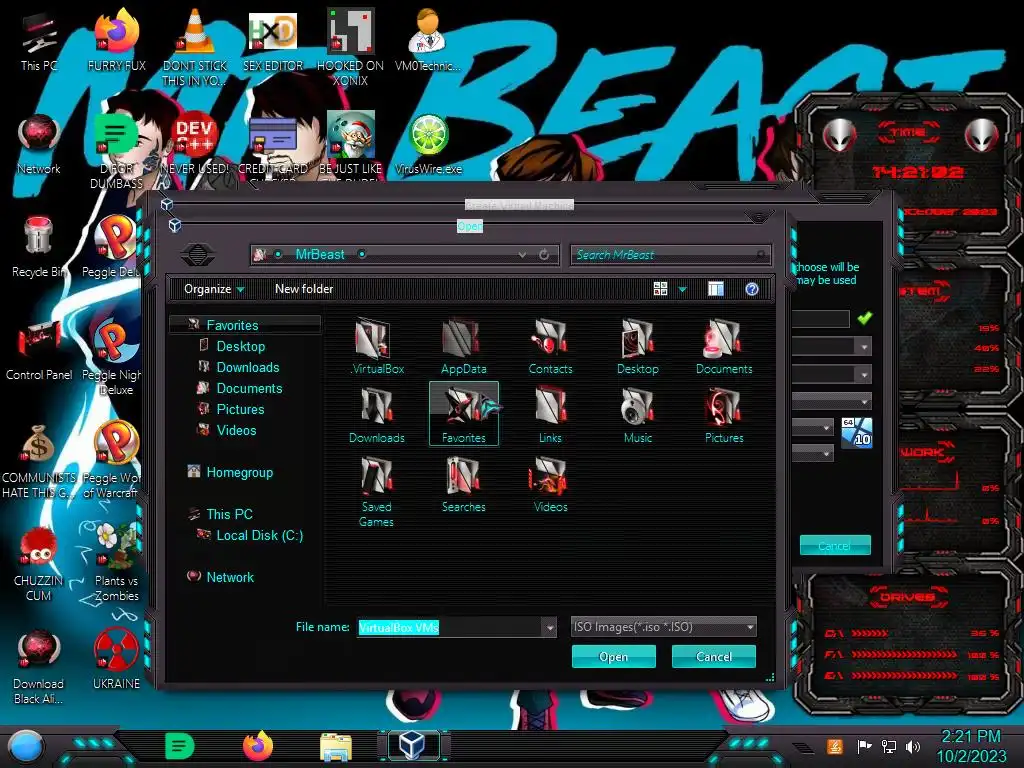This screenshot has height=768, width=1024.
Task: Open the Desktop folder in file list
Action: tap(637, 345)
